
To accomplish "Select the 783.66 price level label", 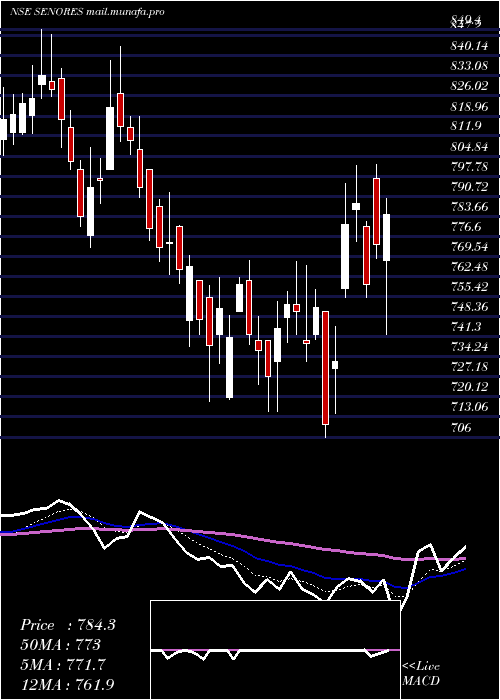I will [x=469, y=206].
